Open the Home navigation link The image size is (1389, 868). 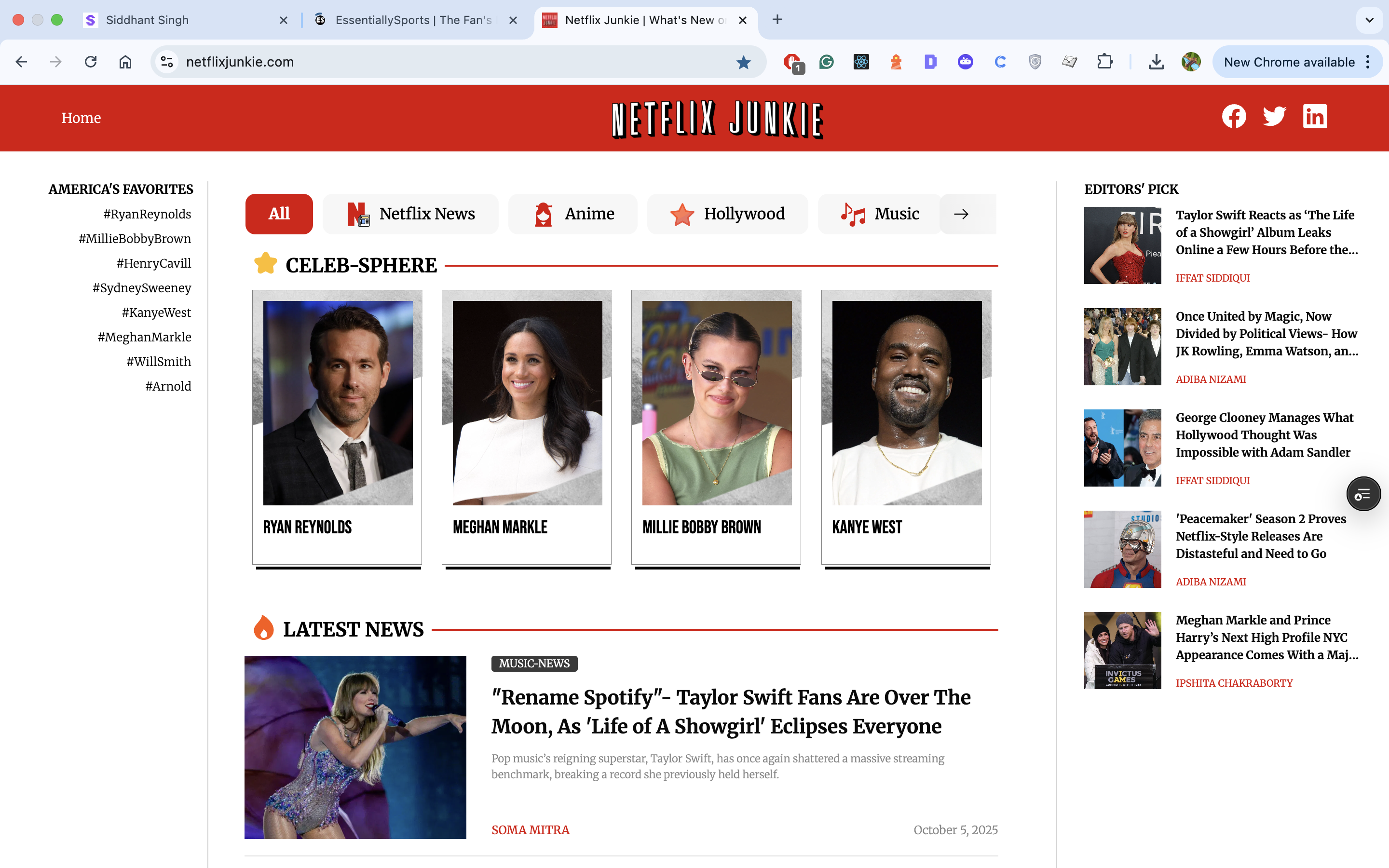coord(81,118)
